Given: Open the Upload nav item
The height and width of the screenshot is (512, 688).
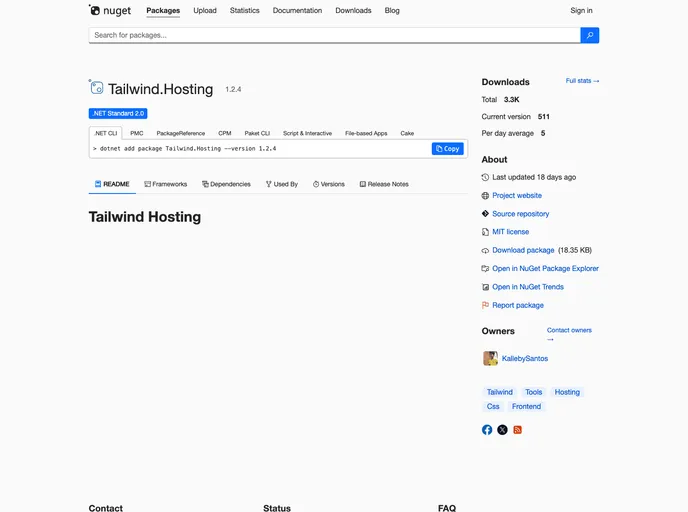Looking at the screenshot, I should click(205, 11).
